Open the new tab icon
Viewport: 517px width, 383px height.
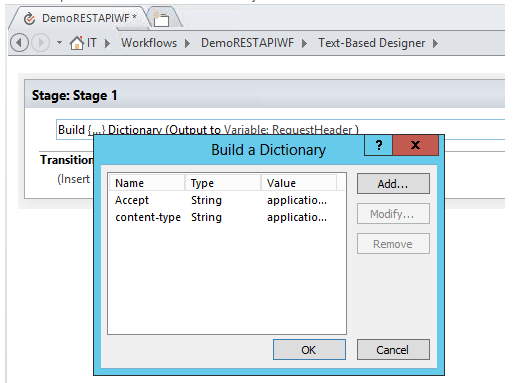pos(161,19)
